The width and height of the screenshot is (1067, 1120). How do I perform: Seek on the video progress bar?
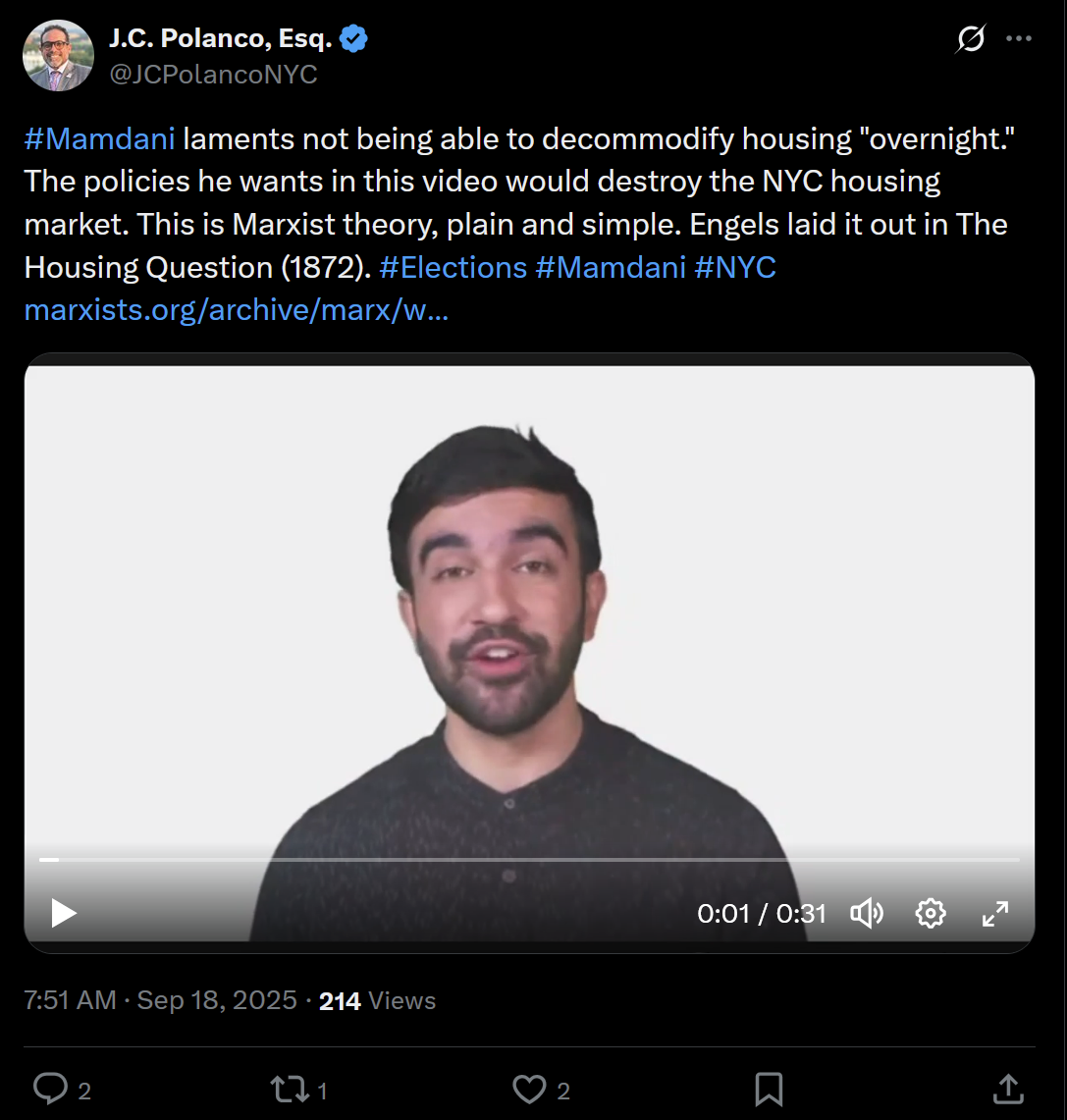[x=530, y=860]
